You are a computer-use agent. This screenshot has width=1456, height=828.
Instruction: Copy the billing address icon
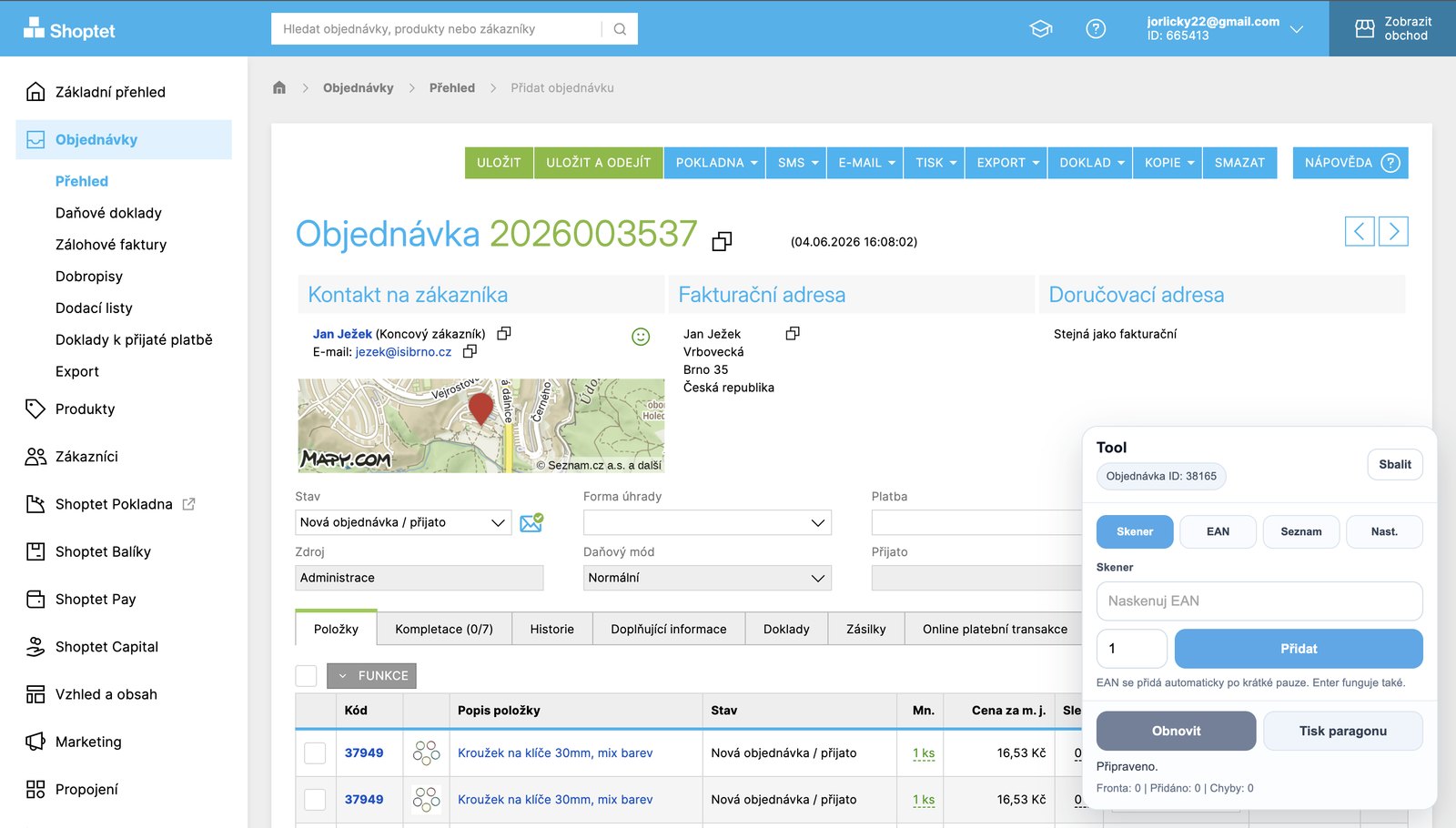(x=793, y=334)
